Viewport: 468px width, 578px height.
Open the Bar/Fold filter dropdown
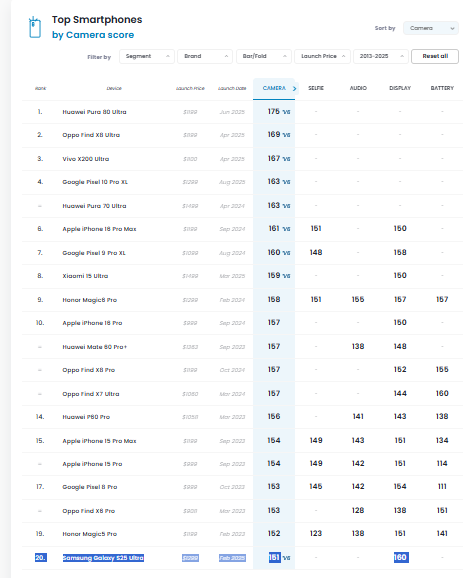pos(263,56)
